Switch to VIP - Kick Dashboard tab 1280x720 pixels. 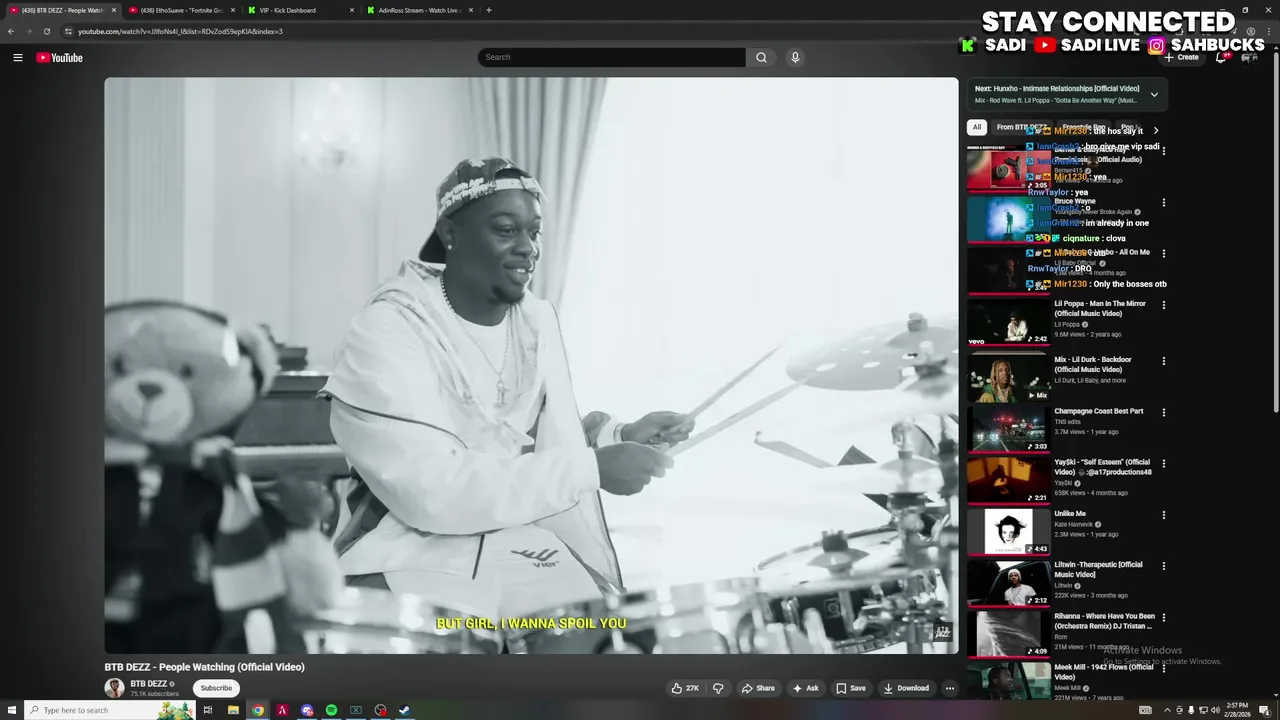pyautogui.click(x=300, y=10)
